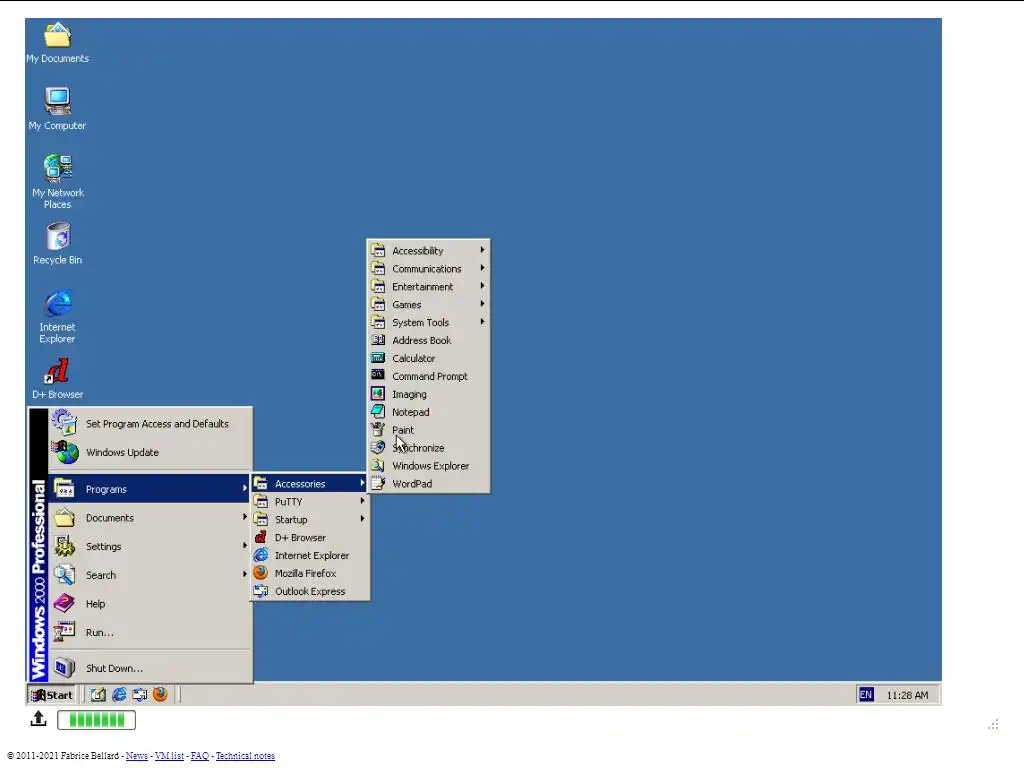Expand the Accessories folder in Programs
The height and width of the screenshot is (768, 1024).
(310, 484)
